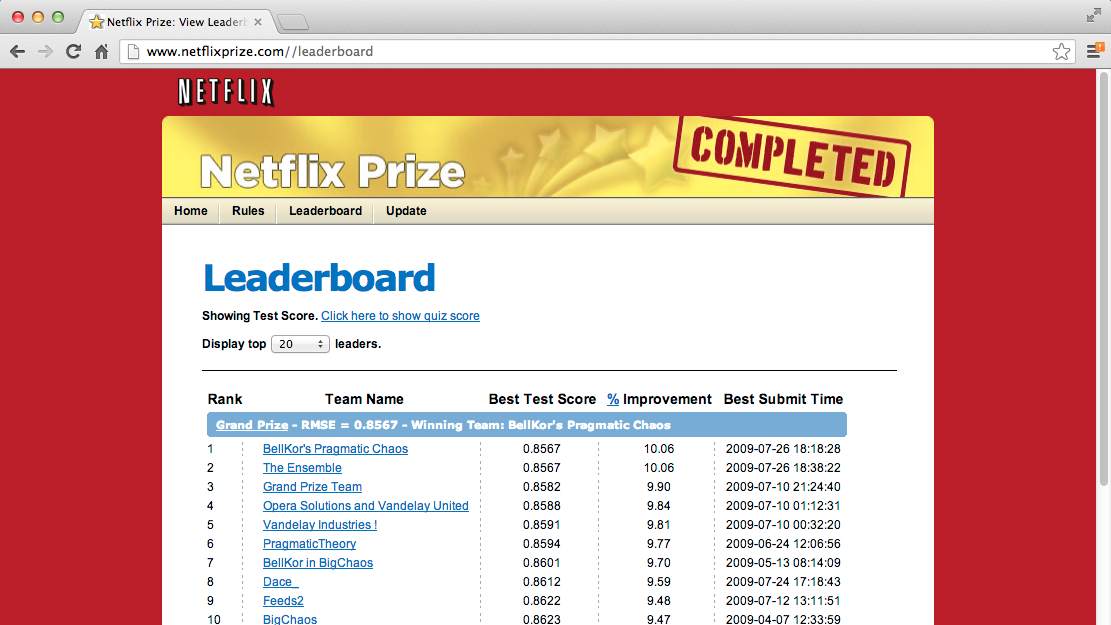The image size is (1111, 625).
Task: Open PragmaticTheory team link
Action: (310, 544)
